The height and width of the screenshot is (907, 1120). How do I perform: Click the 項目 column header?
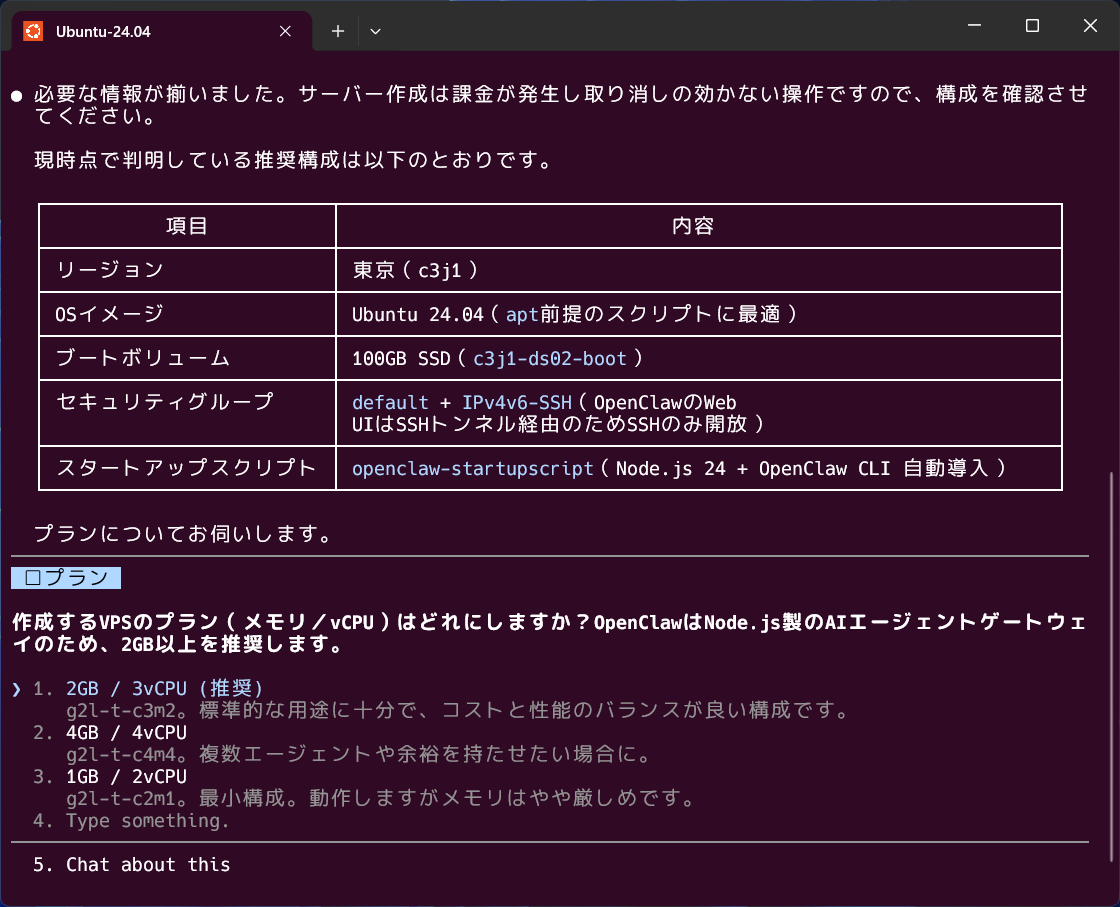(187, 226)
